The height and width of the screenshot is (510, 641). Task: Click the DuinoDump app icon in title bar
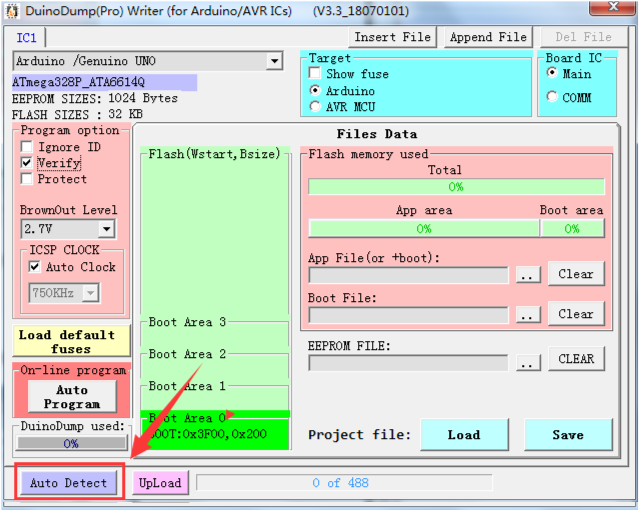pyautogui.click(x=12, y=11)
